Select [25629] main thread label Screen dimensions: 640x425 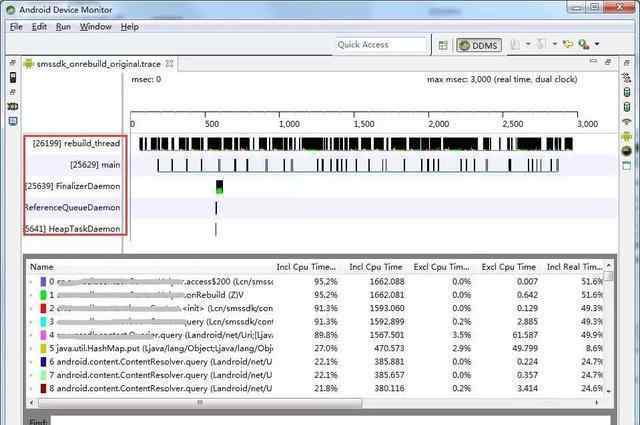pyautogui.click(x=95, y=165)
